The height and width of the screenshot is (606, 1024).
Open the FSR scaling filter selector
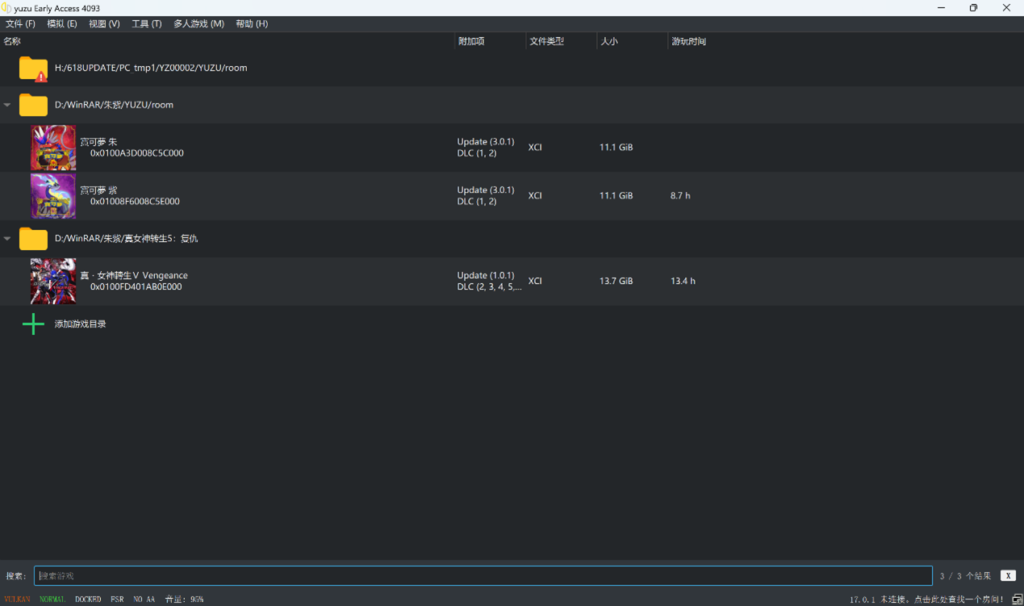click(117, 599)
